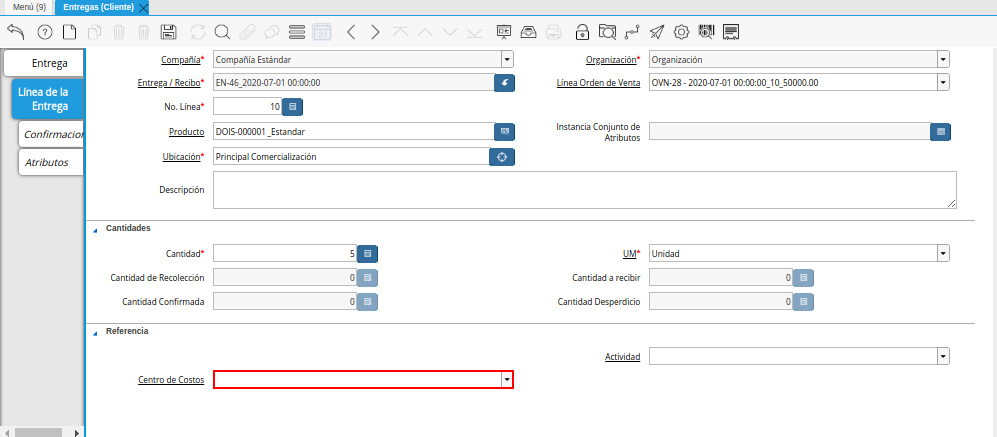Open Centro de Costos dropdown arrow
The image size is (997, 437).
(507, 380)
